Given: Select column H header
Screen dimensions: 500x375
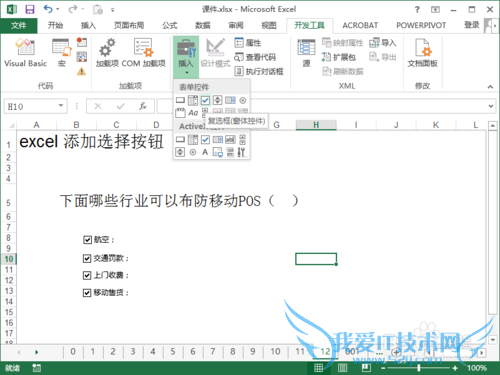Looking at the screenshot, I should [x=316, y=125].
